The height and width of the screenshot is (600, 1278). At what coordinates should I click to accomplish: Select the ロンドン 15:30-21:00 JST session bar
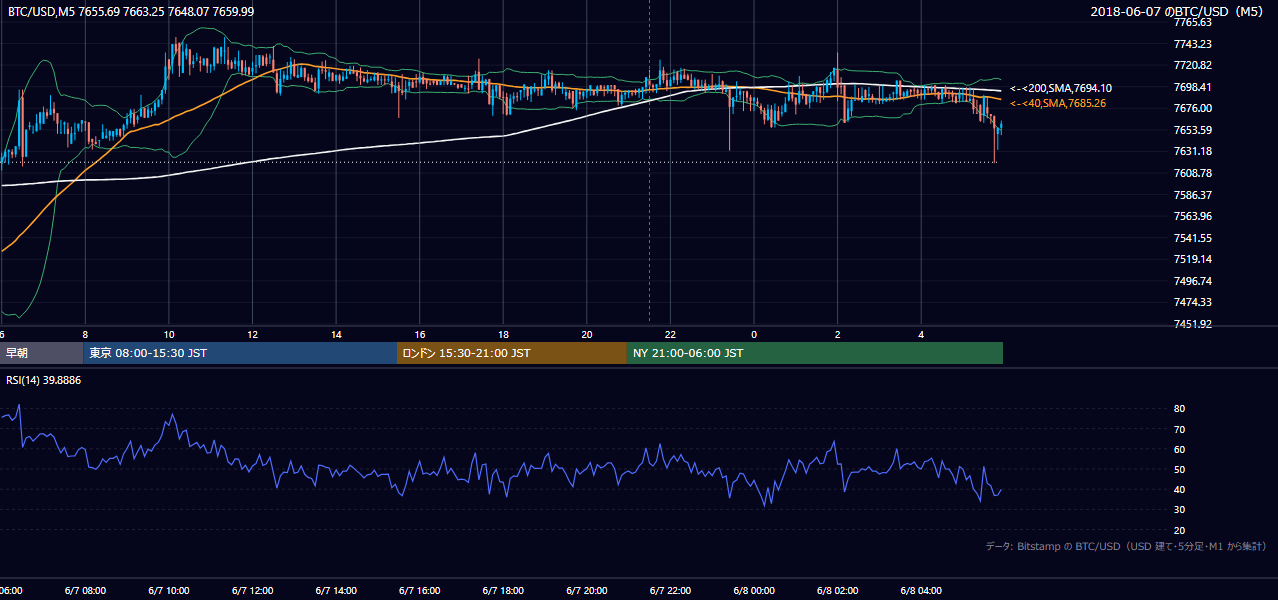[x=512, y=353]
